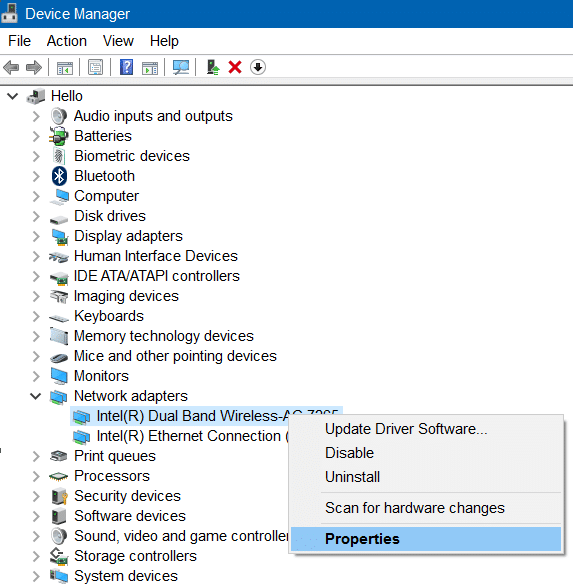Click the Biometric devices fingerprint icon

pos(59,156)
